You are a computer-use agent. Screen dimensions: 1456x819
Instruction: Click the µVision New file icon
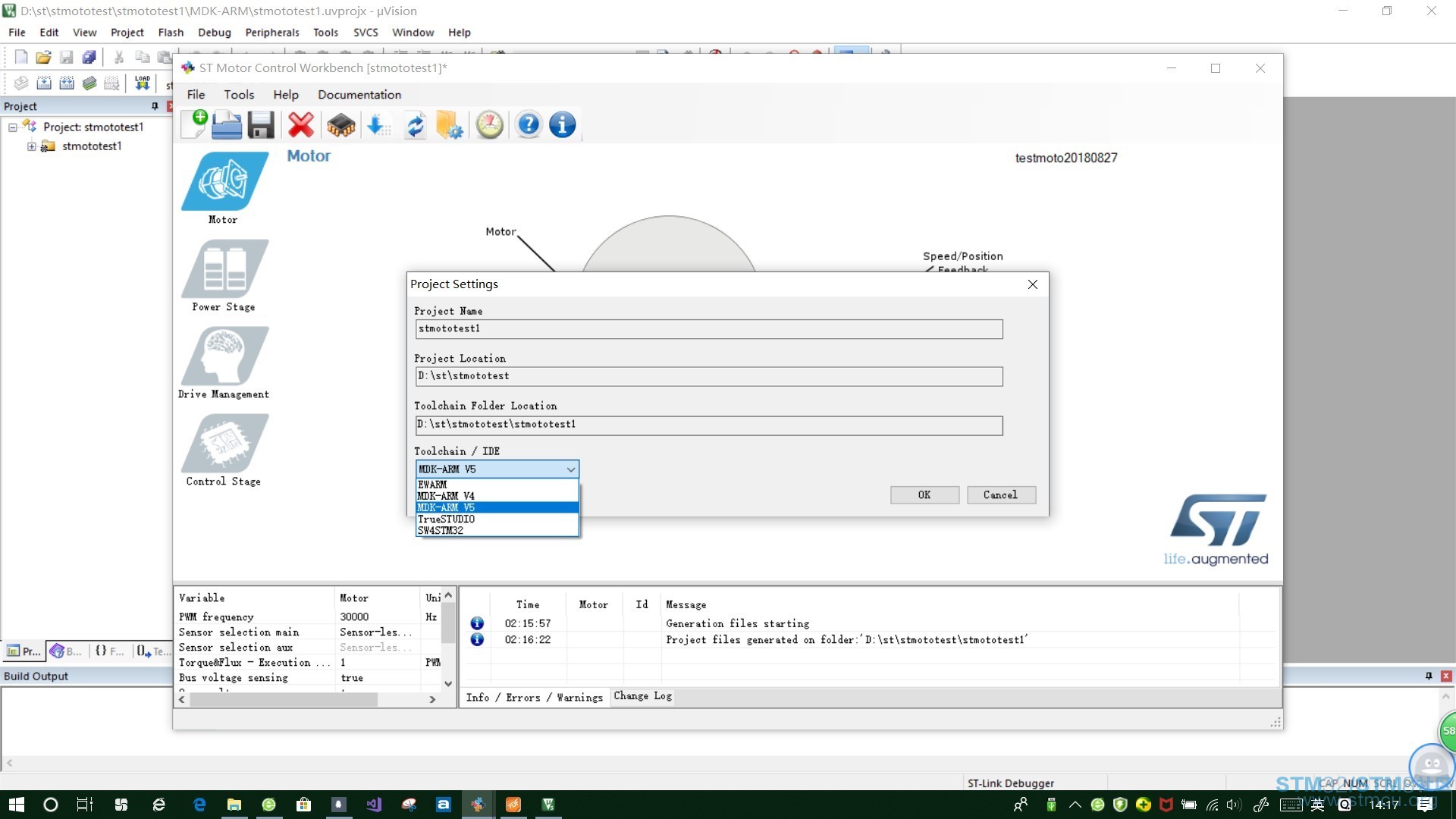tap(21, 57)
